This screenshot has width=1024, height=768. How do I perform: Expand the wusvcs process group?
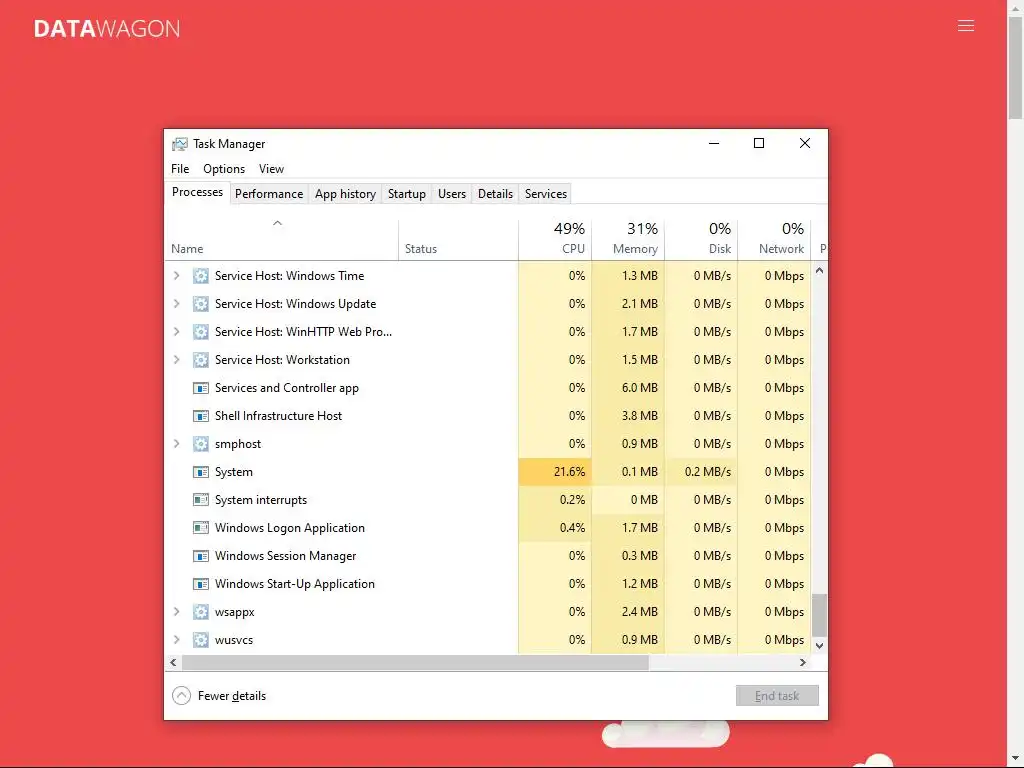(176, 640)
